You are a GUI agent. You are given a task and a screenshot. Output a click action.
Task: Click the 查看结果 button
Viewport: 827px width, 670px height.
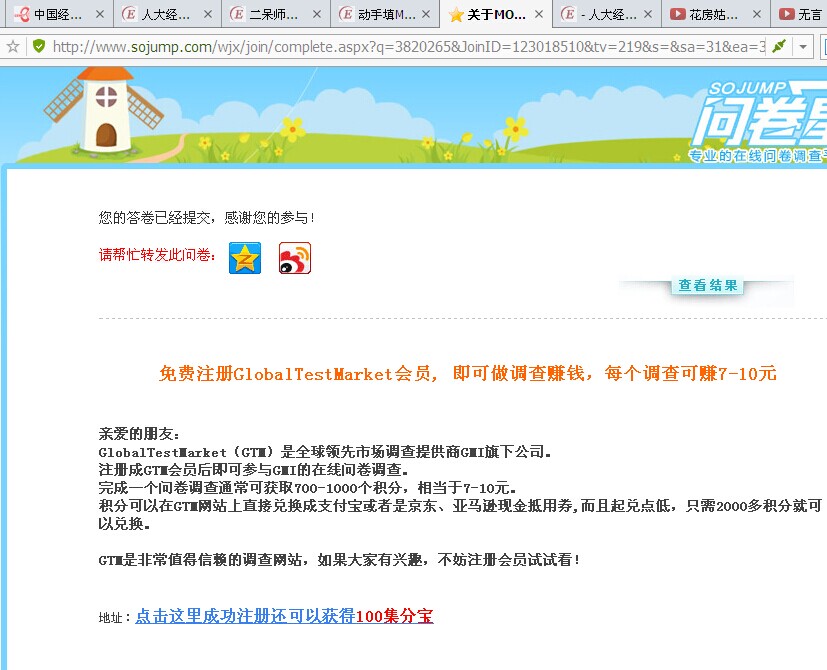tap(707, 286)
